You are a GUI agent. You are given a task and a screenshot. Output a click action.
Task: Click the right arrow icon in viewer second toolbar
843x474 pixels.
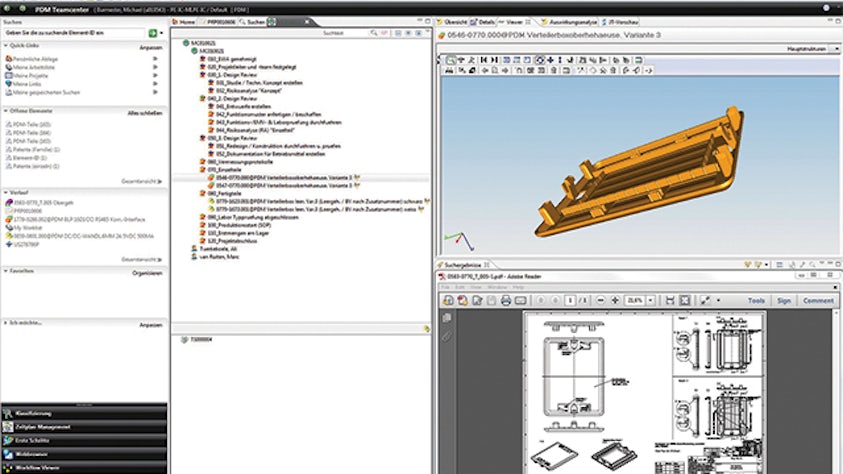[505, 70]
